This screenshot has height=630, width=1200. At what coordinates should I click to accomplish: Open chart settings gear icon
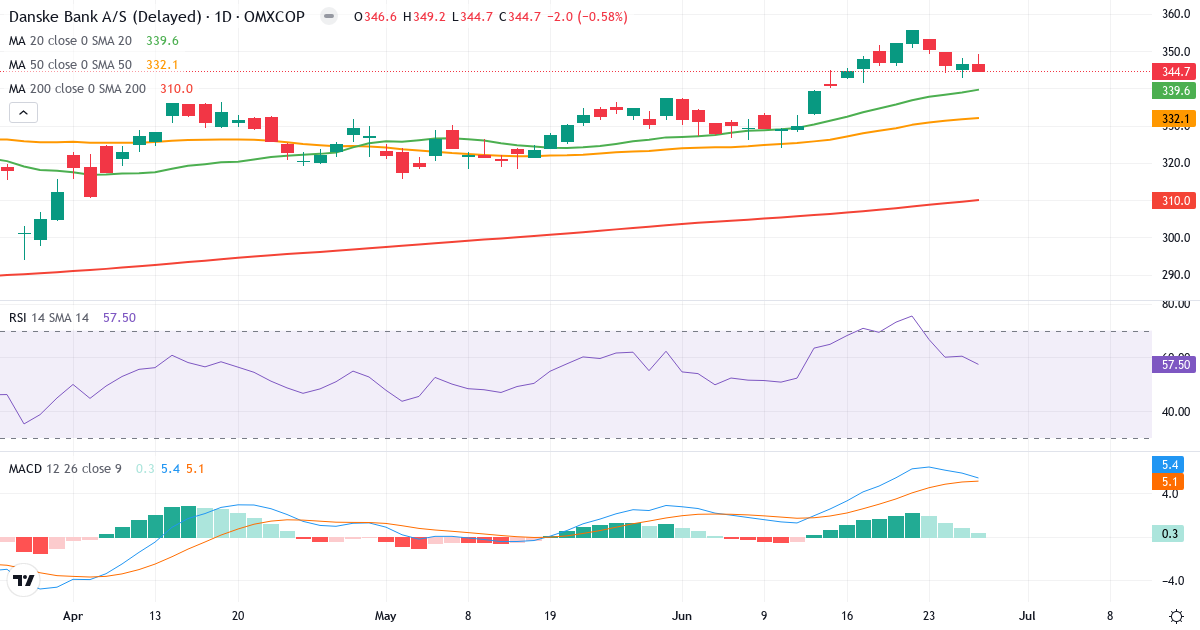coord(1176,616)
